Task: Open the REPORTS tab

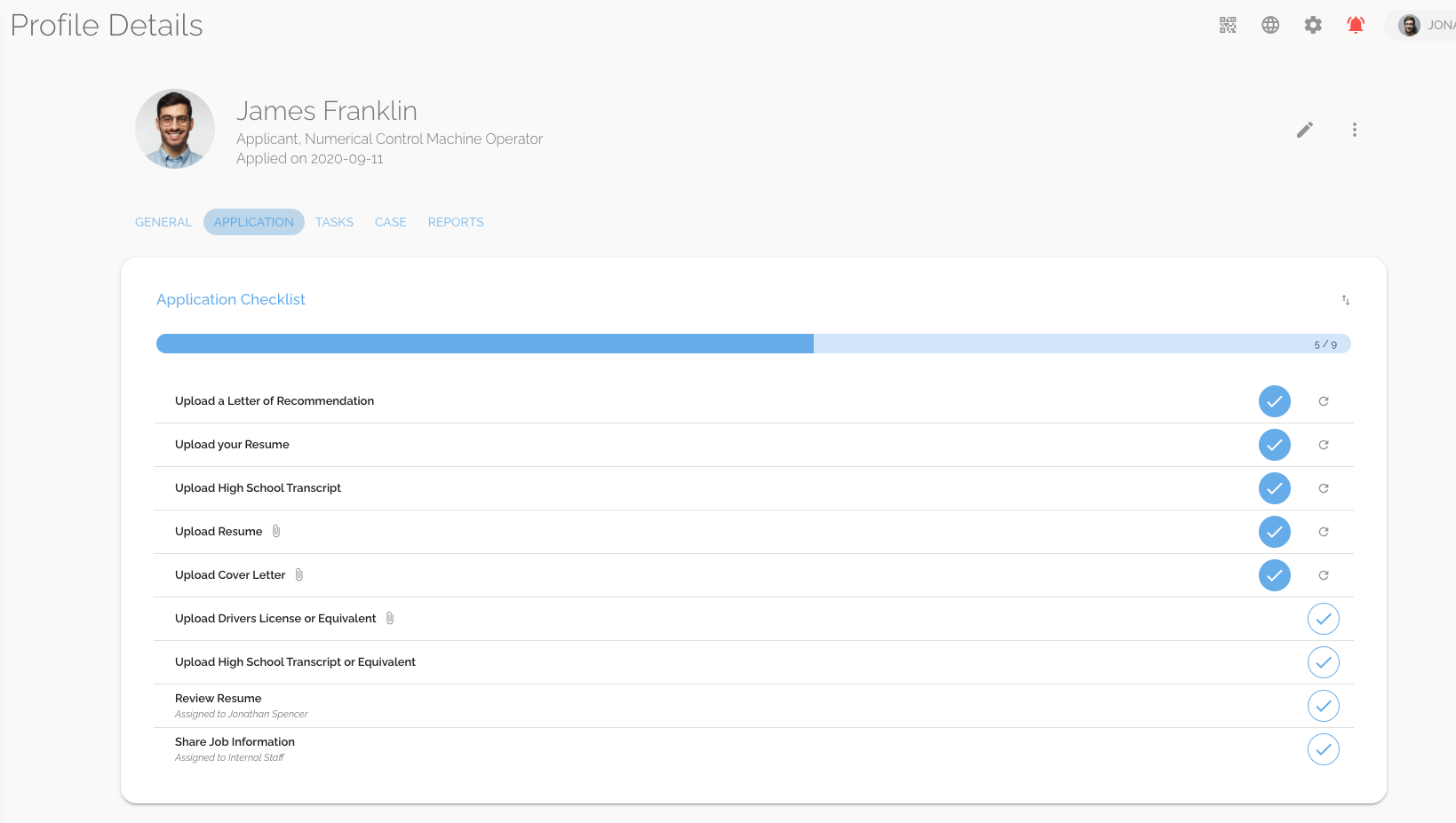Action: (x=456, y=222)
